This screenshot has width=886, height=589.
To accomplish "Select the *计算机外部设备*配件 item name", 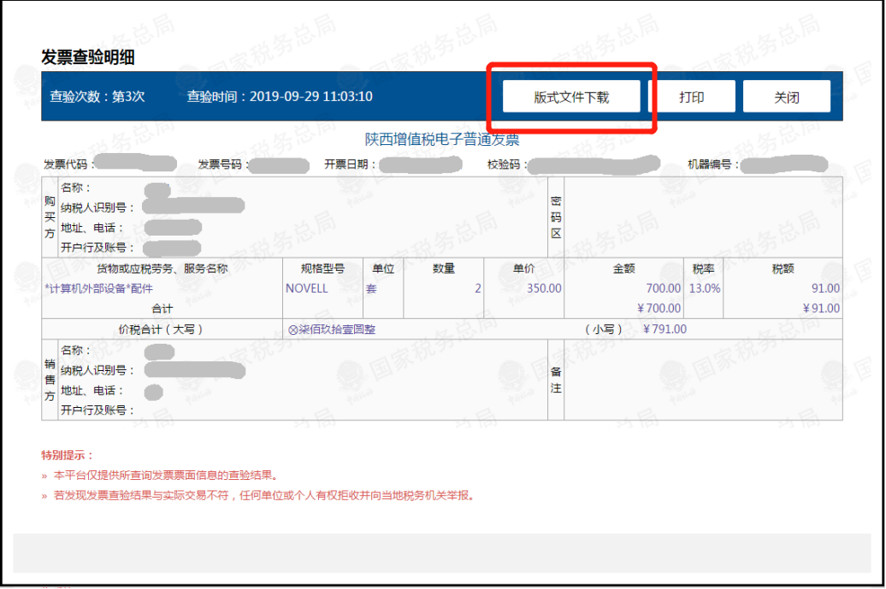I will [x=99, y=288].
